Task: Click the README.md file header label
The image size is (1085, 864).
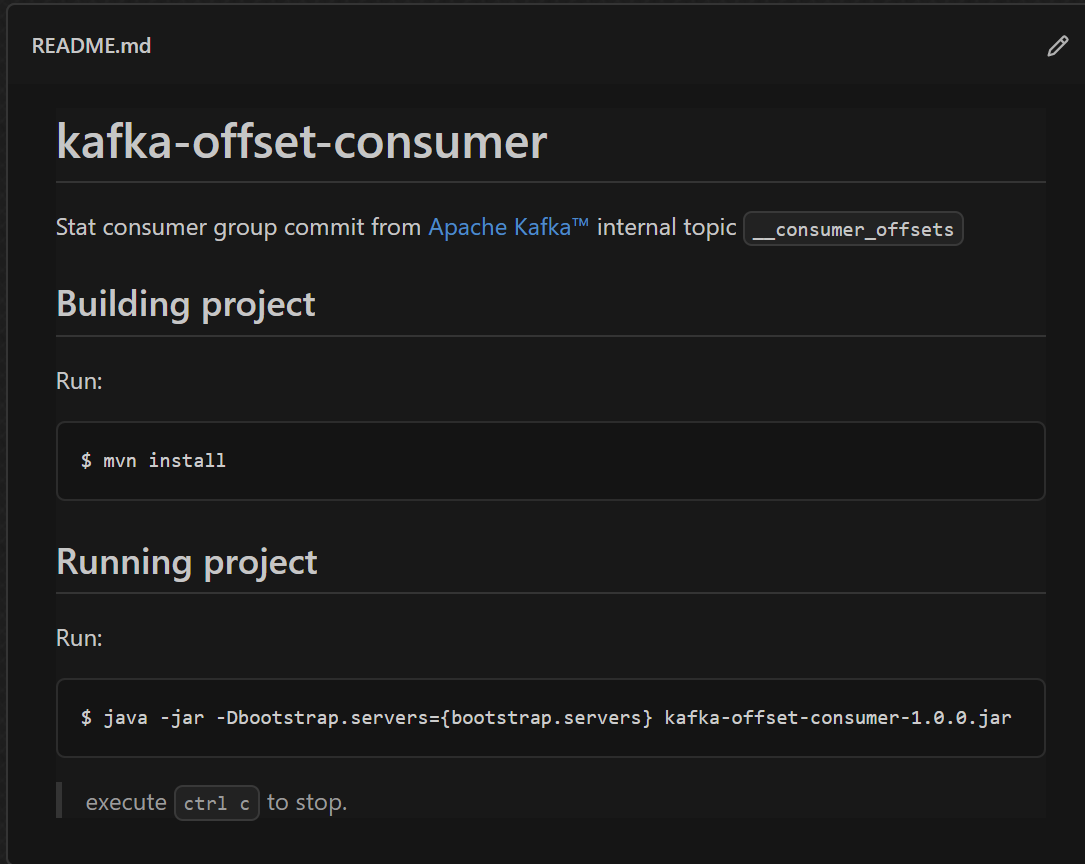Action: point(91,45)
